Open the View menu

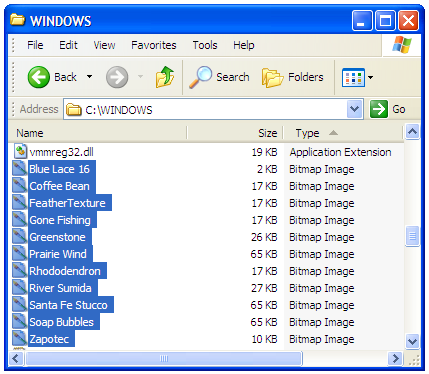coord(104,45)
